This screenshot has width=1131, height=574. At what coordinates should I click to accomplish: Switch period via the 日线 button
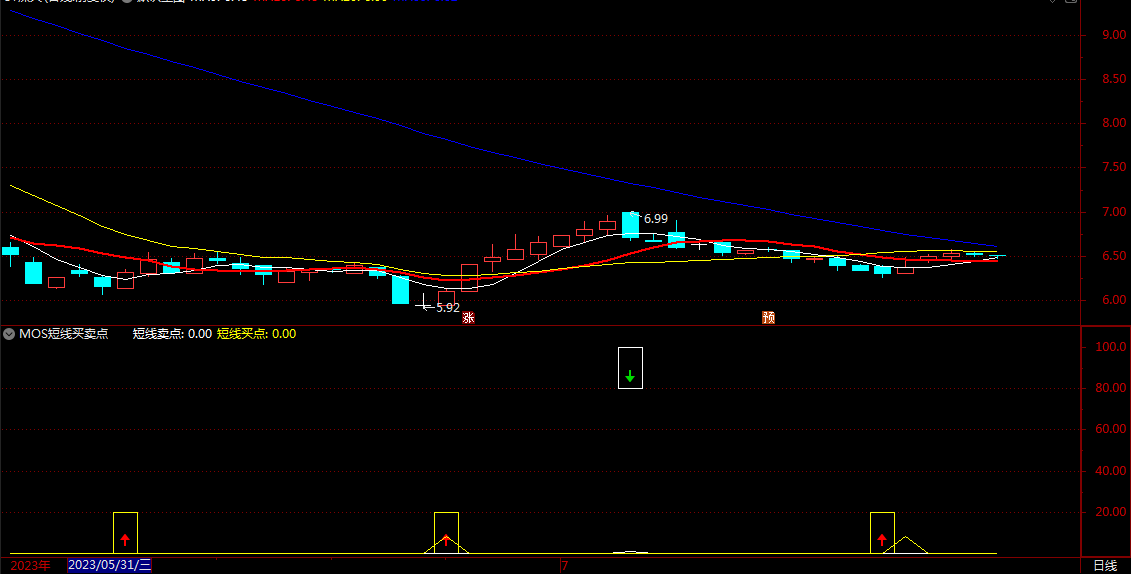[x=1105, y=565]
